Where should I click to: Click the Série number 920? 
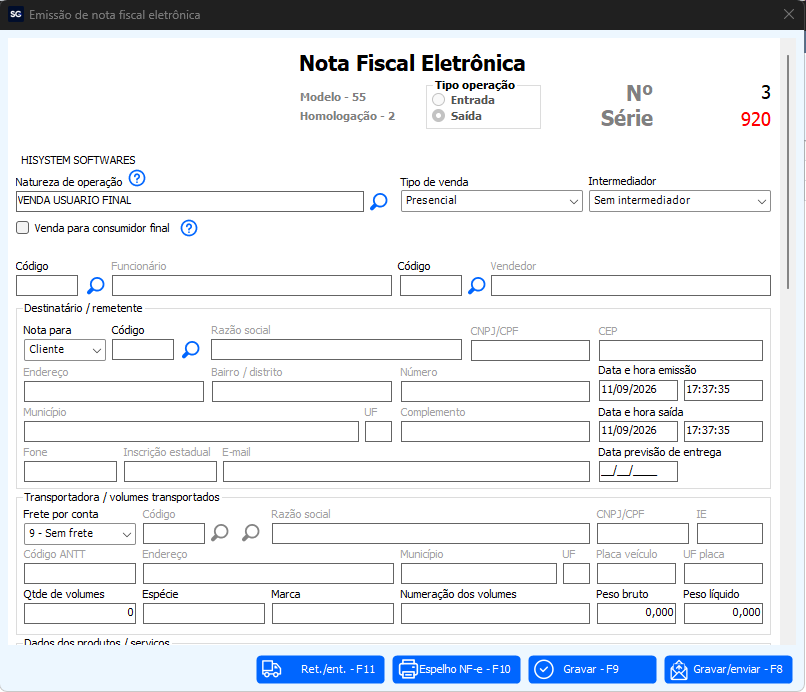pos(755,119)
